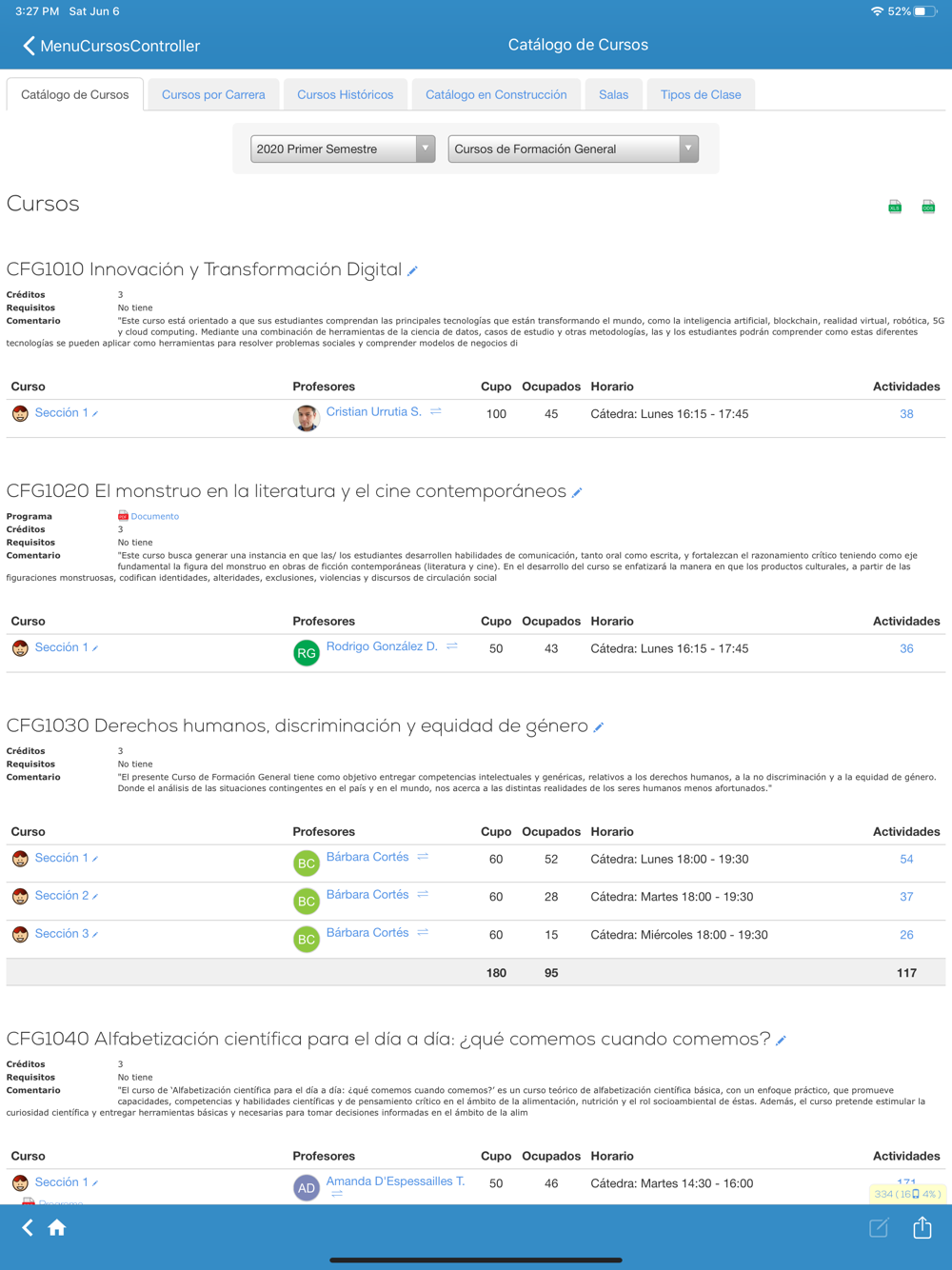This screenshot has height=1270, width=952.
Task: Tap Home icon in bottom bar
Action: [57, 1228]
